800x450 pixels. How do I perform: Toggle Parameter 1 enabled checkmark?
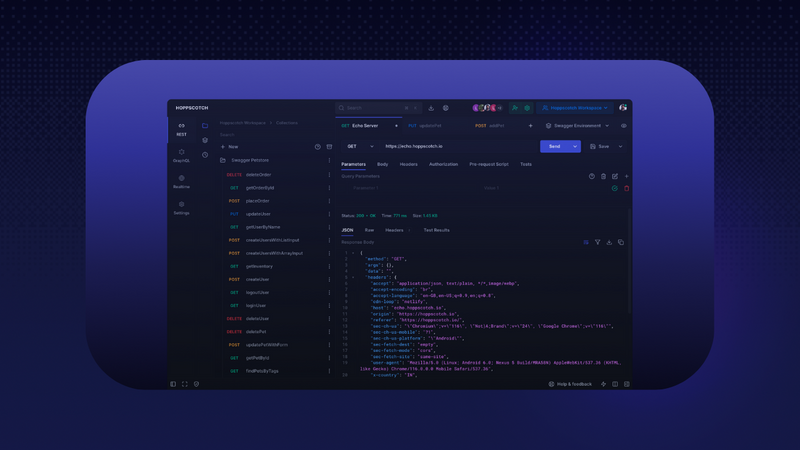(x=615, y=188)
